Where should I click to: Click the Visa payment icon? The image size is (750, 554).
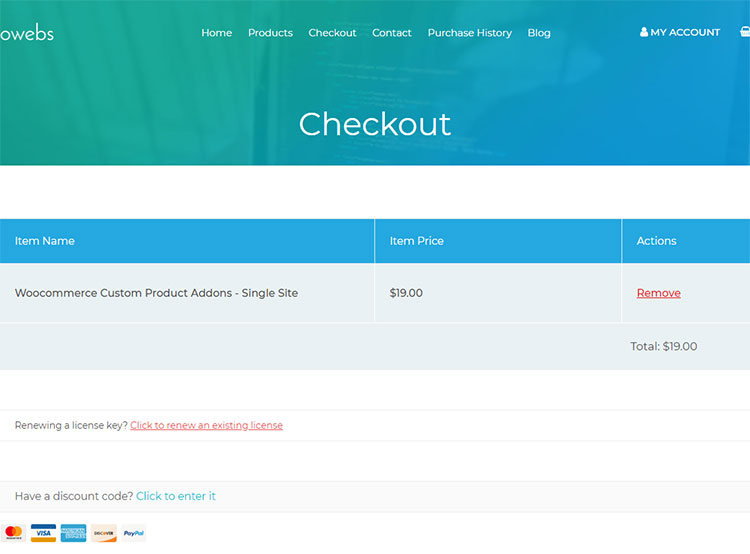point(44,533)
